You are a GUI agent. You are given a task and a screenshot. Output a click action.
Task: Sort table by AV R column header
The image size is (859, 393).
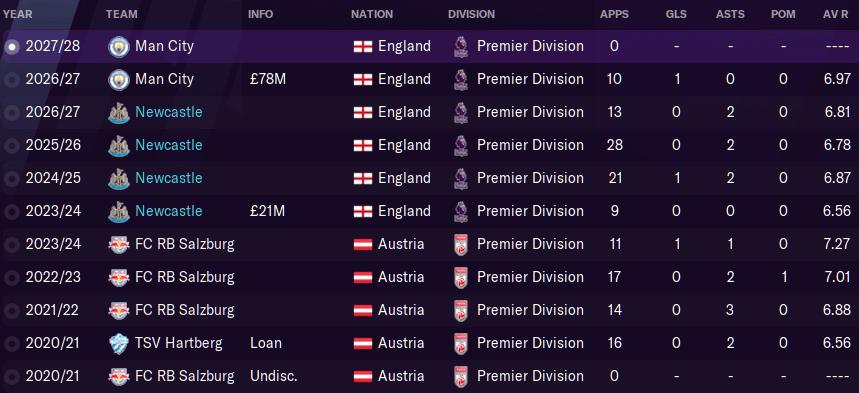point(837,14)
